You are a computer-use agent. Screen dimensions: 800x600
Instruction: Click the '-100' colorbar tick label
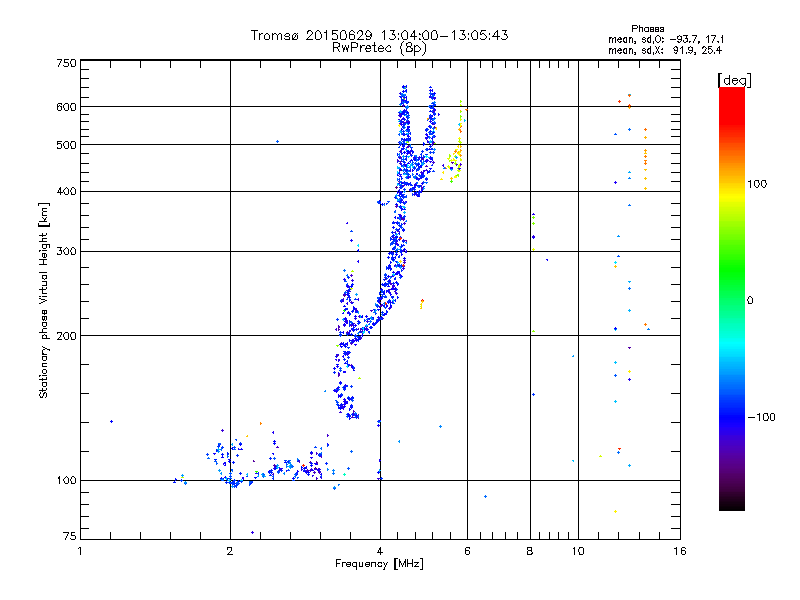coord(762,417)
